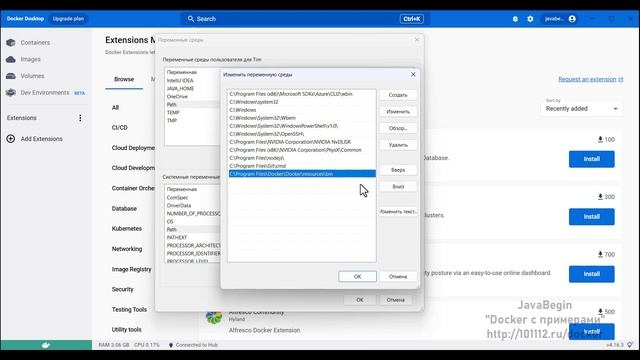Close the 'Изменить переменную среды' dialog

coord(413,74)
